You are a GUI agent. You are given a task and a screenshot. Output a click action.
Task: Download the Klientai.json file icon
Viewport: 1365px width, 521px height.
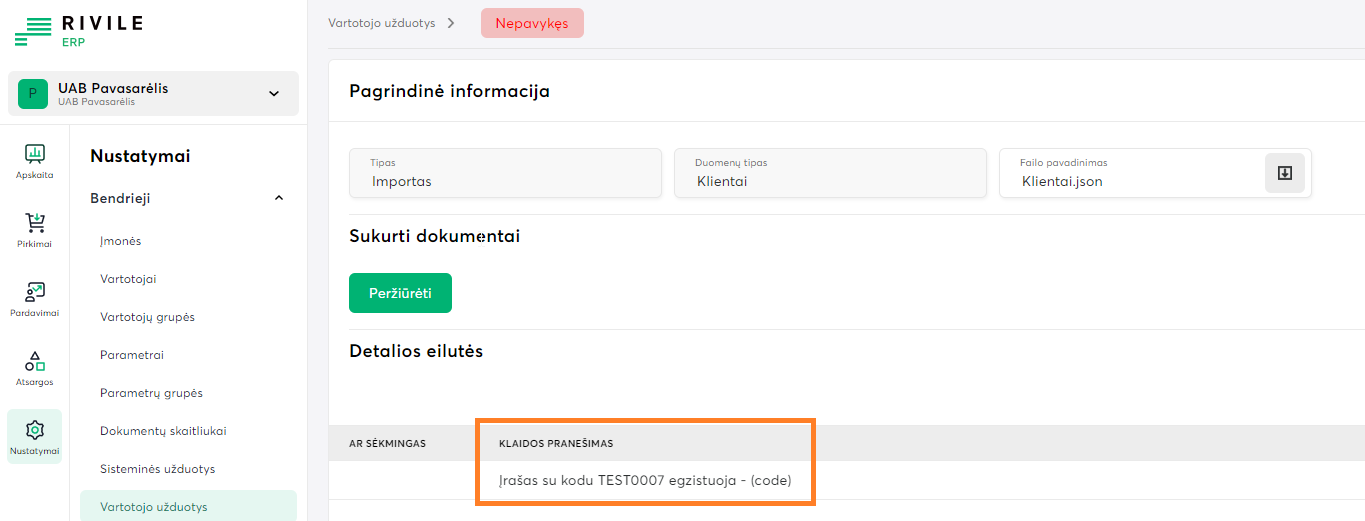pyautogui.click(x=1285, y=173)
